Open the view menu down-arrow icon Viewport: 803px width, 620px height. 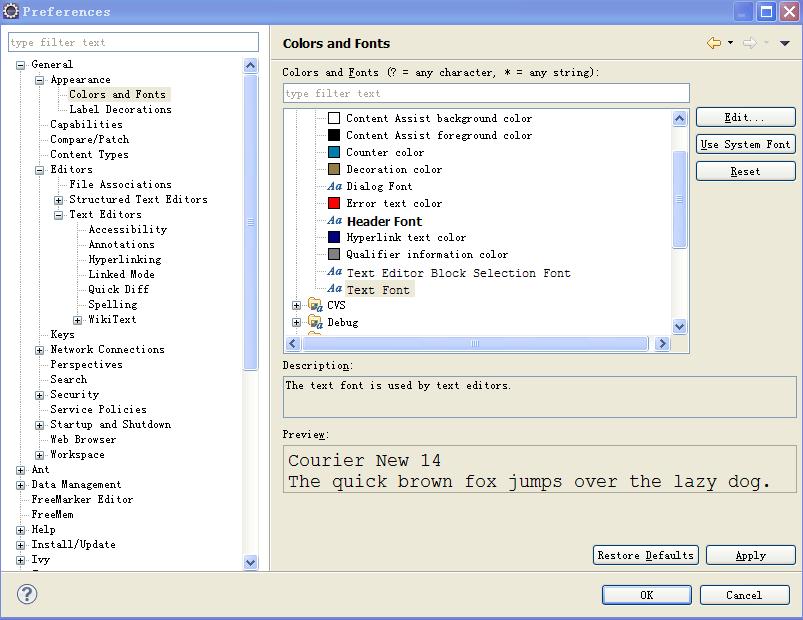click(x=785, y=43)
